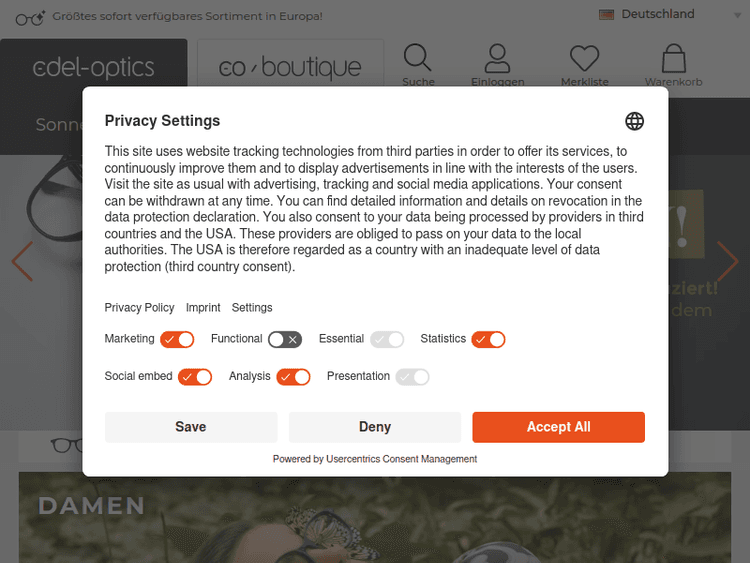
Task: Go to previous slide with left arrow
Action: (22, 261)
